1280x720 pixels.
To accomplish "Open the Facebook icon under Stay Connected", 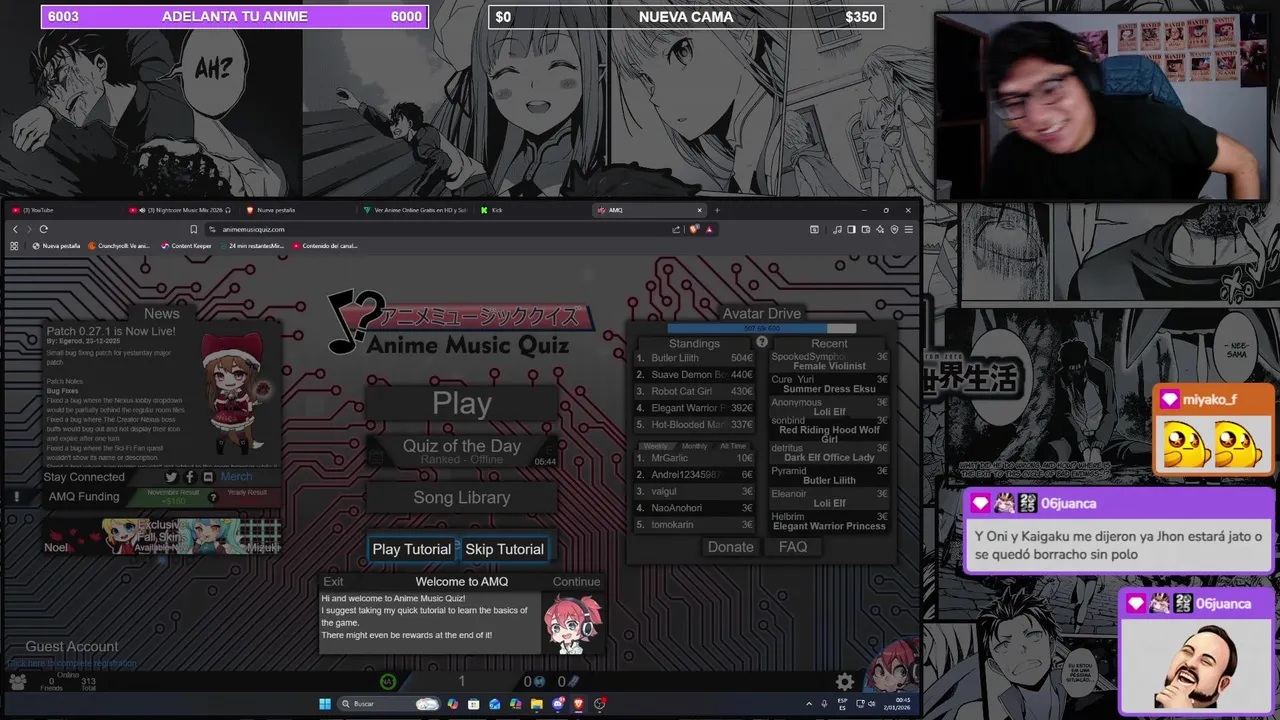I will click(190, 477).
